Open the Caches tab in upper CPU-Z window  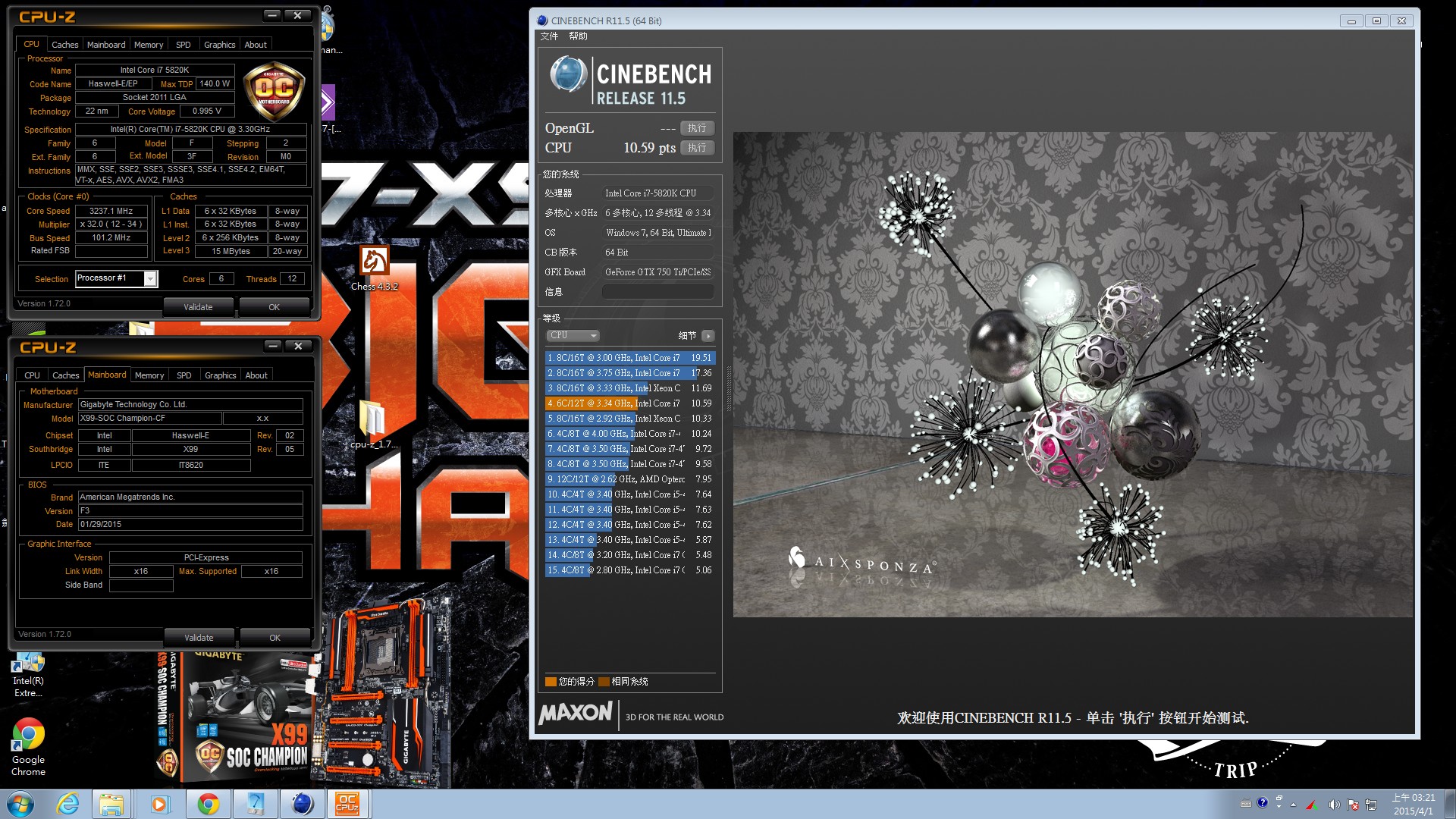64,45
